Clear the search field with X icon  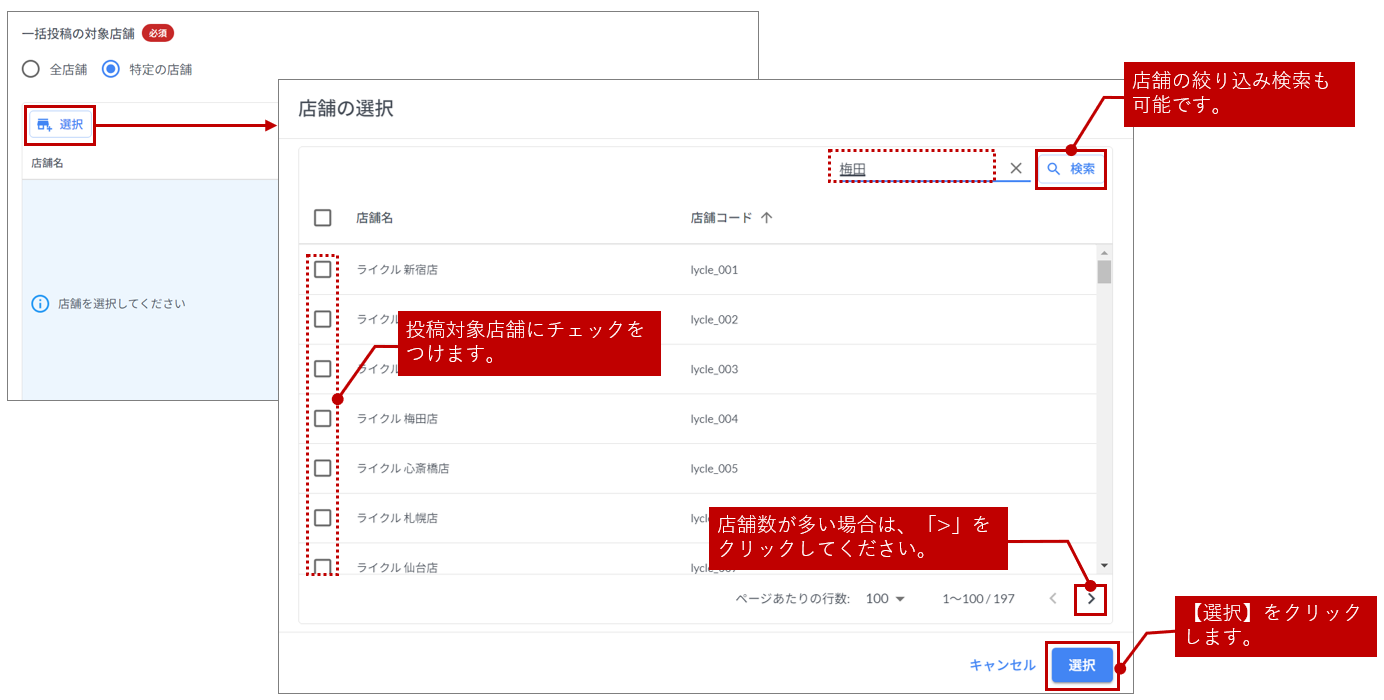tap(1015, 169)
